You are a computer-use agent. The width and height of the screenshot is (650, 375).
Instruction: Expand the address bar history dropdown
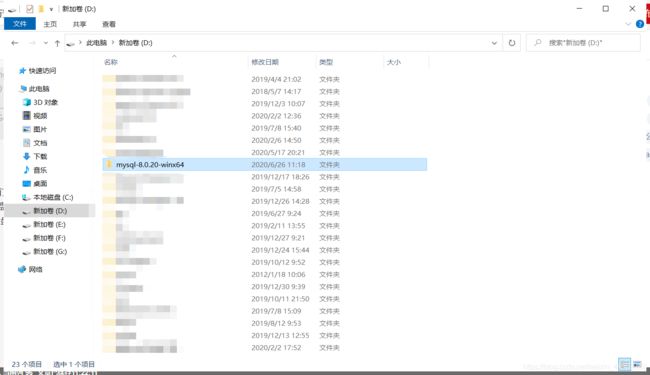coord(494,43)
